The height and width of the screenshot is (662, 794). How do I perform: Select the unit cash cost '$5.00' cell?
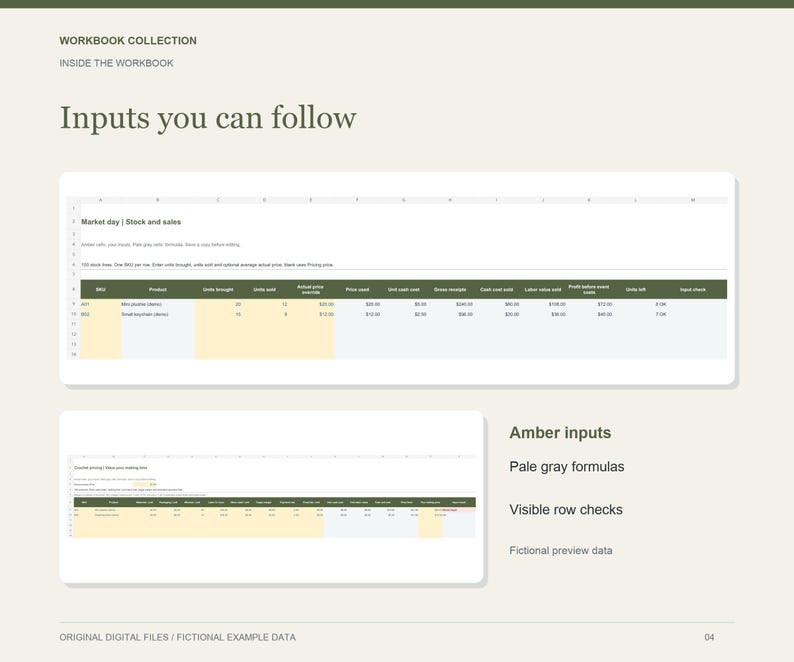point(404,304)
